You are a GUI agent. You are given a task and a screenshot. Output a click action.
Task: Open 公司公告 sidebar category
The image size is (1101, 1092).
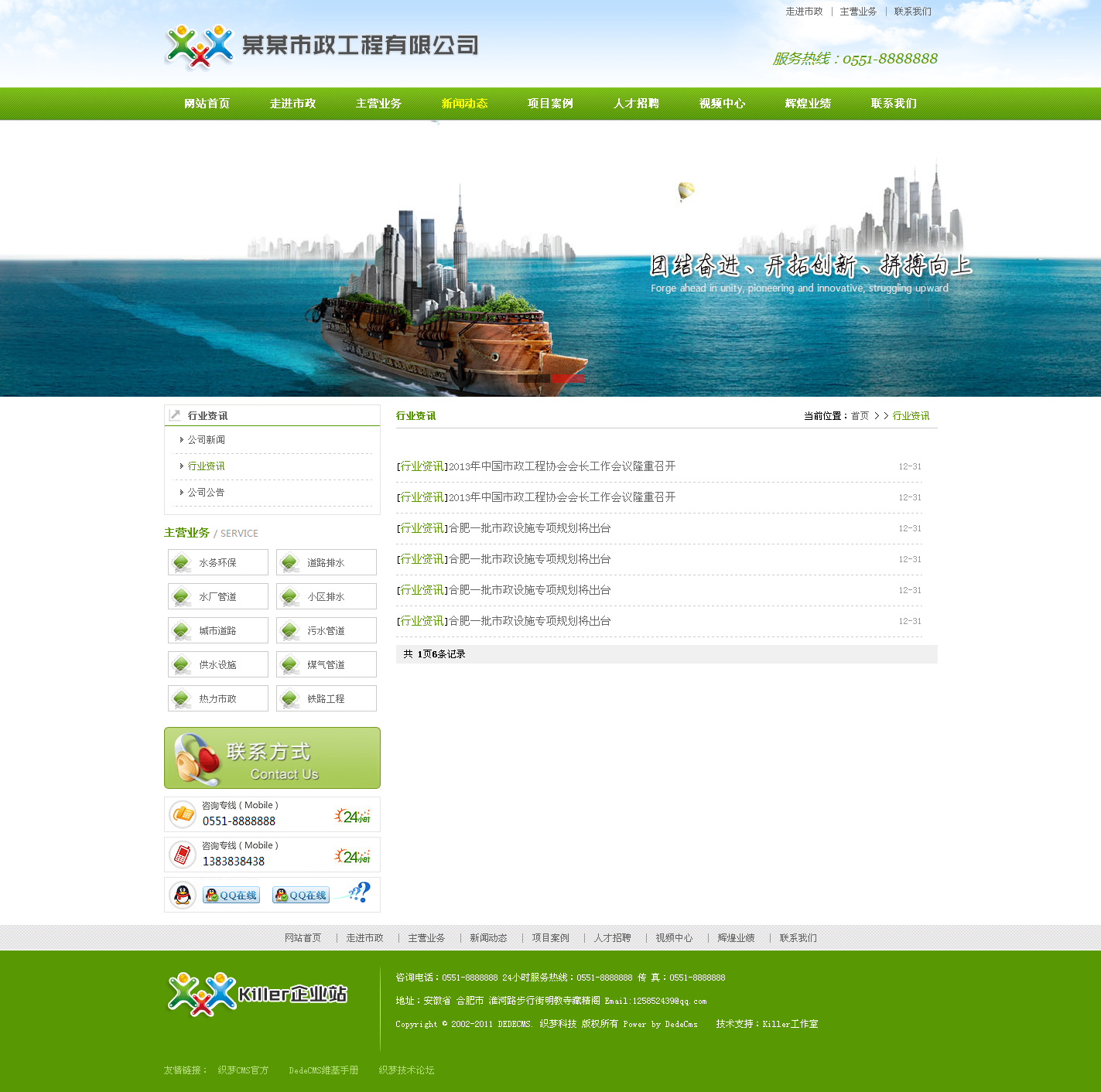(x=206, y=493)
